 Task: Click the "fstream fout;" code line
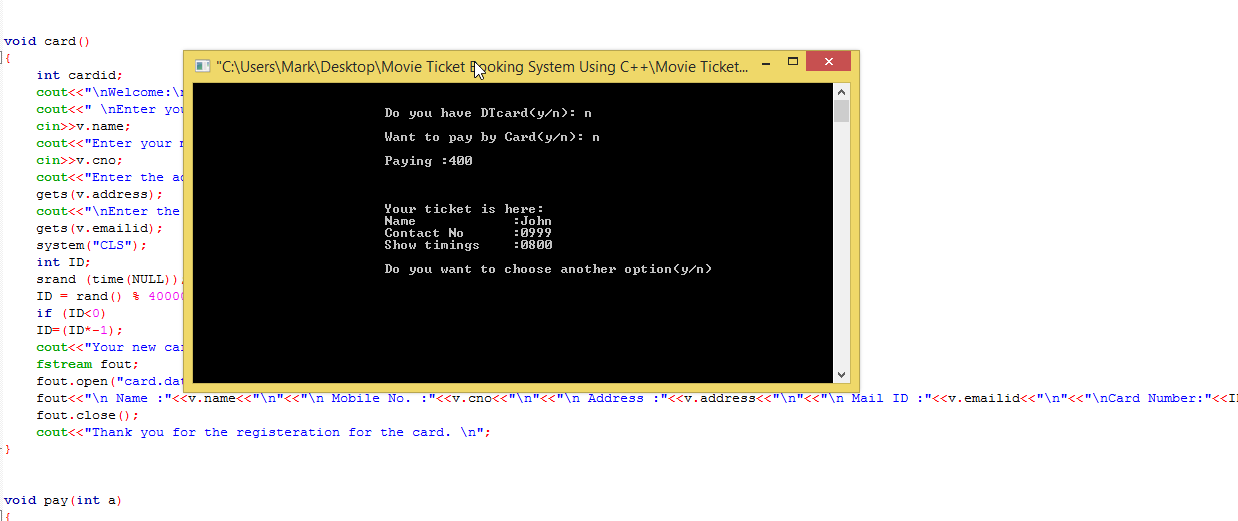[87, 364]
